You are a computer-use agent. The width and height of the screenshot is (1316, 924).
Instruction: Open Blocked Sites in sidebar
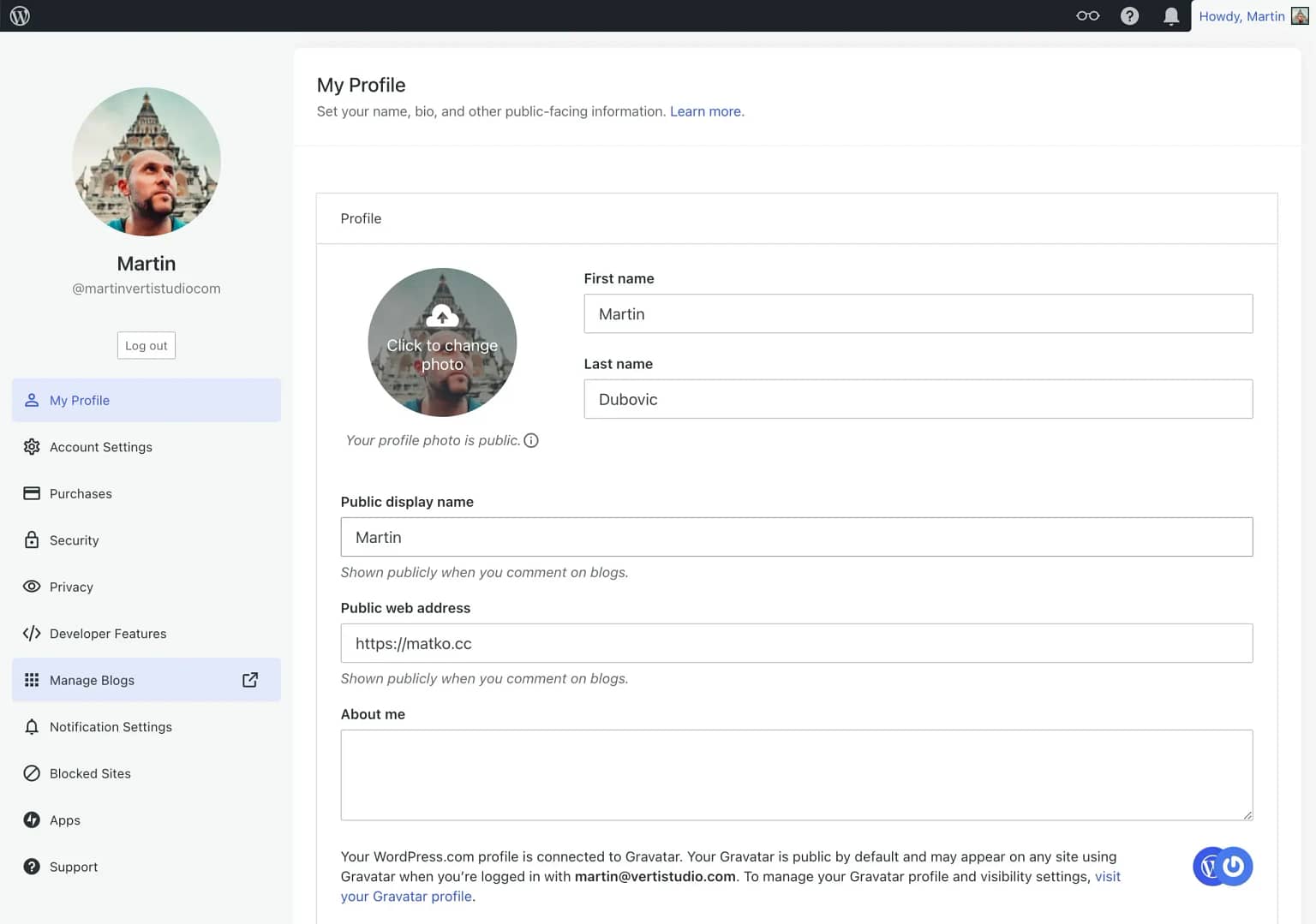point(147,773)
